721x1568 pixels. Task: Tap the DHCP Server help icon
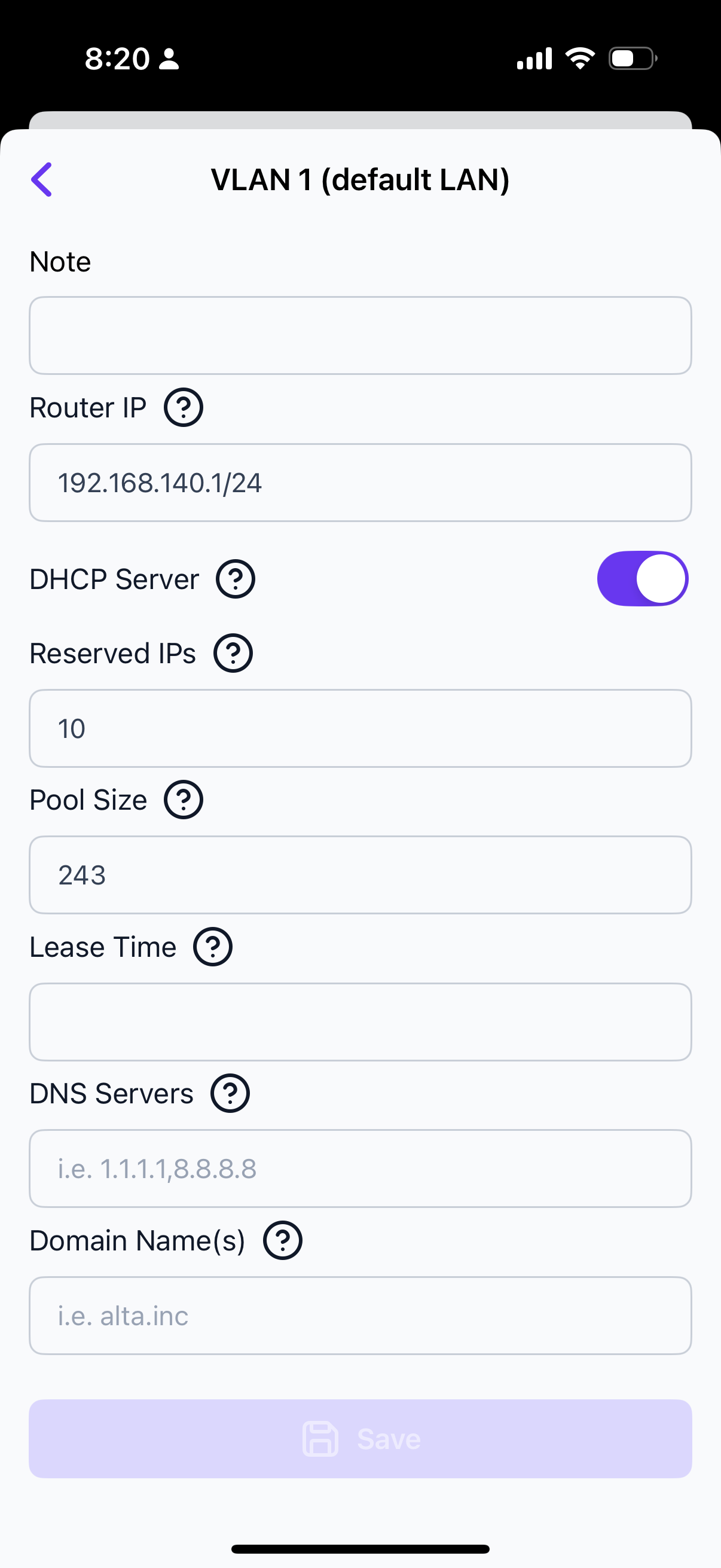[236, 579]
